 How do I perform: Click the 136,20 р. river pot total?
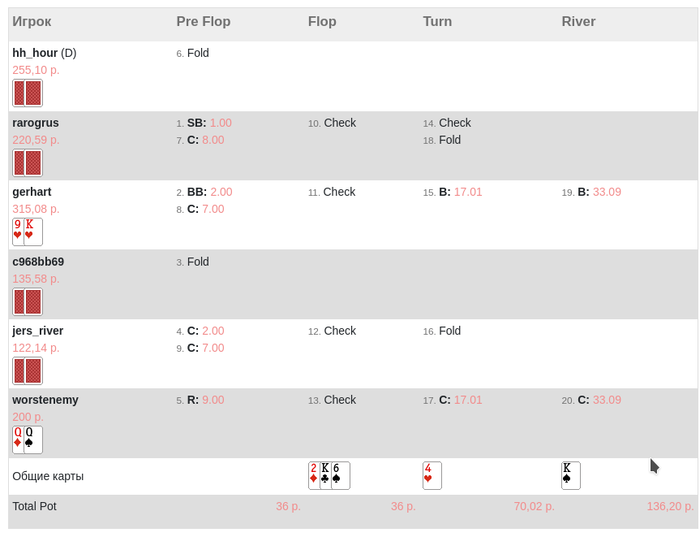click(x=669, y=507)
